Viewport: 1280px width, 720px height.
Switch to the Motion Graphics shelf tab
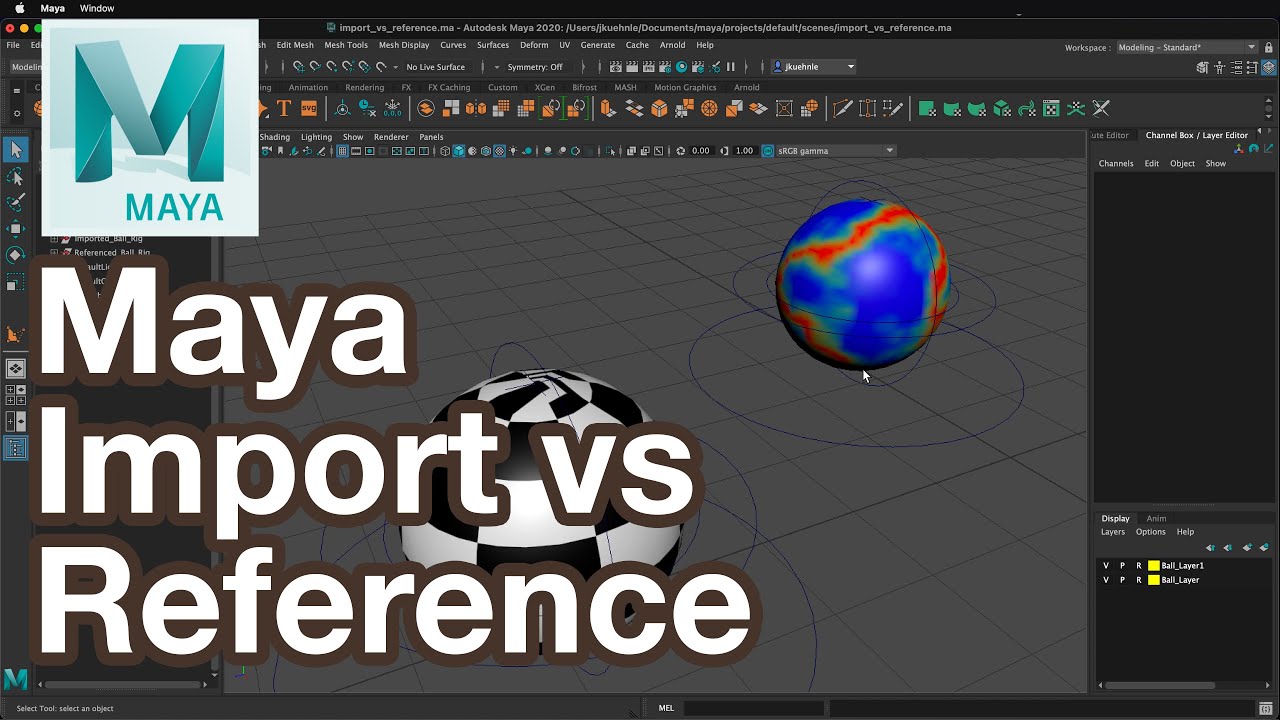pos(685,88)
